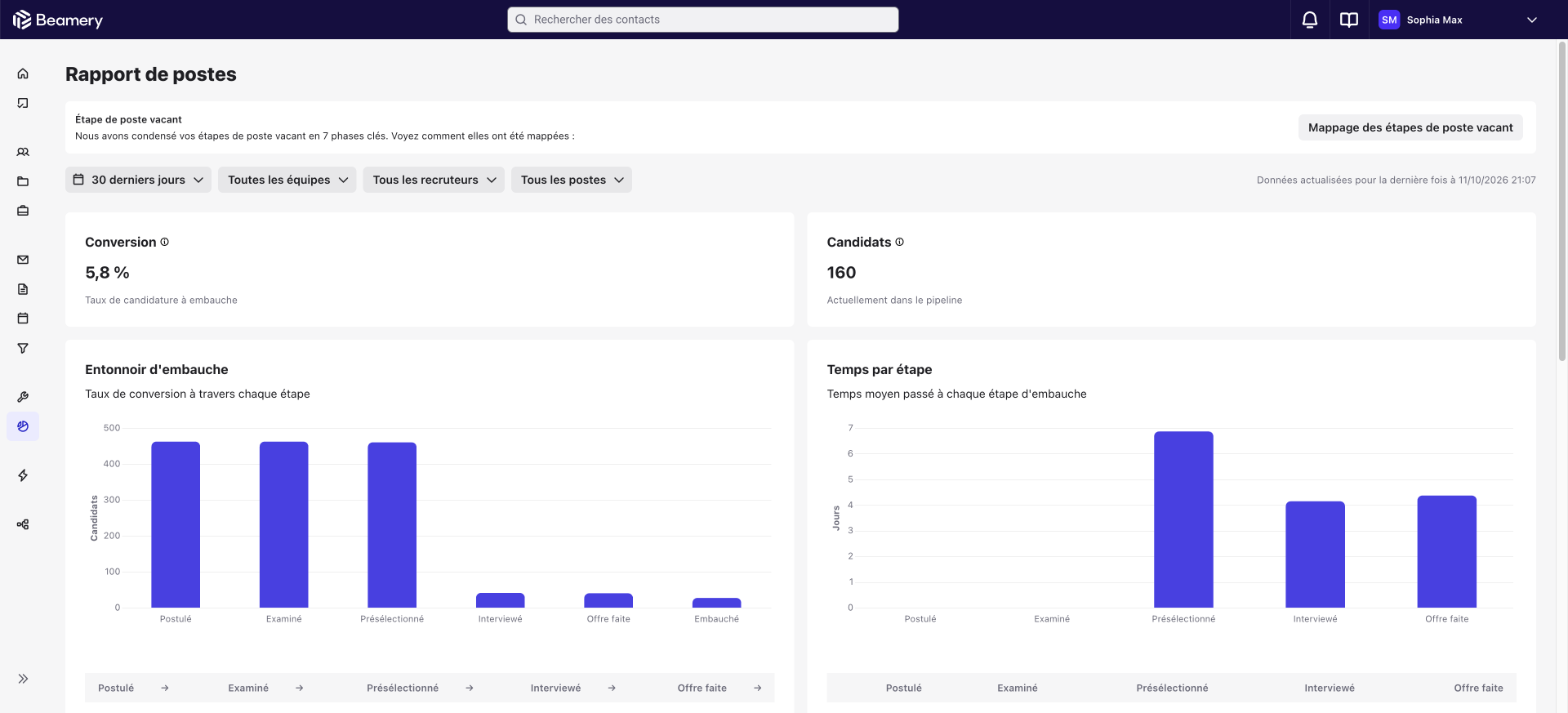Open the Tous les recruteurs dropdown
This screenshot has width=1568, height=713.
pyautogui.click(x=434, y=180)
